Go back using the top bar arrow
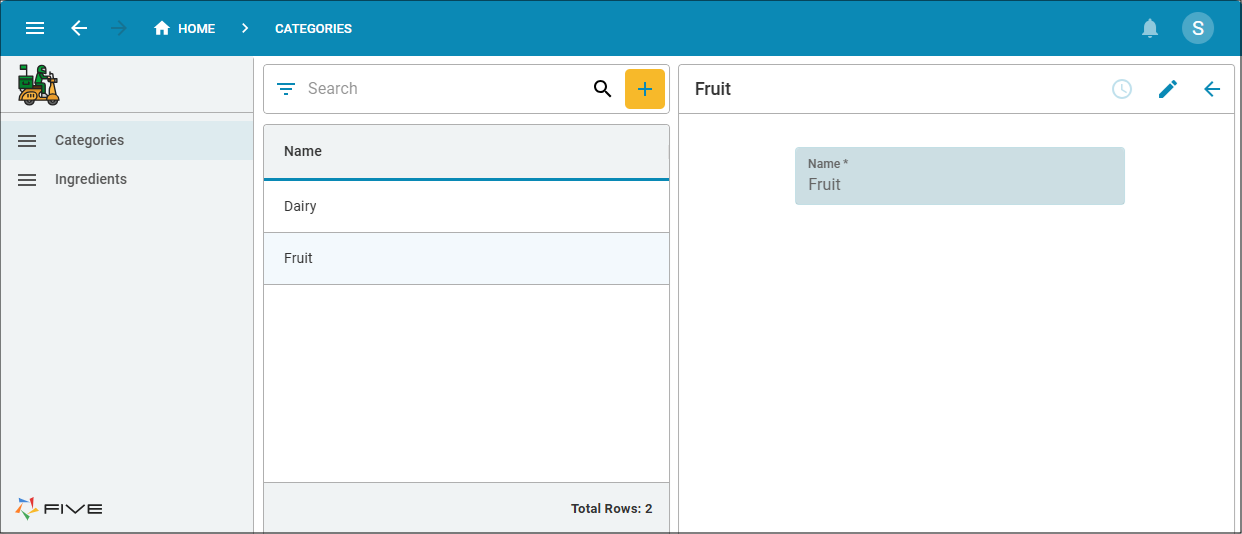 79,28
